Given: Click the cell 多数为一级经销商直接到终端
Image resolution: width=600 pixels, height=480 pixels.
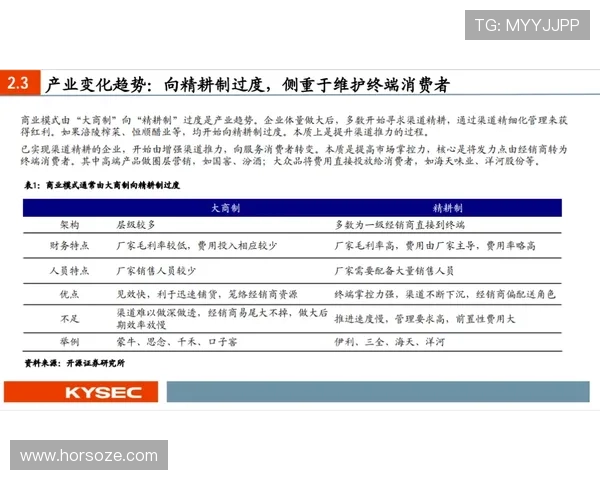Looking at the screenshot, I should point(400,225).
